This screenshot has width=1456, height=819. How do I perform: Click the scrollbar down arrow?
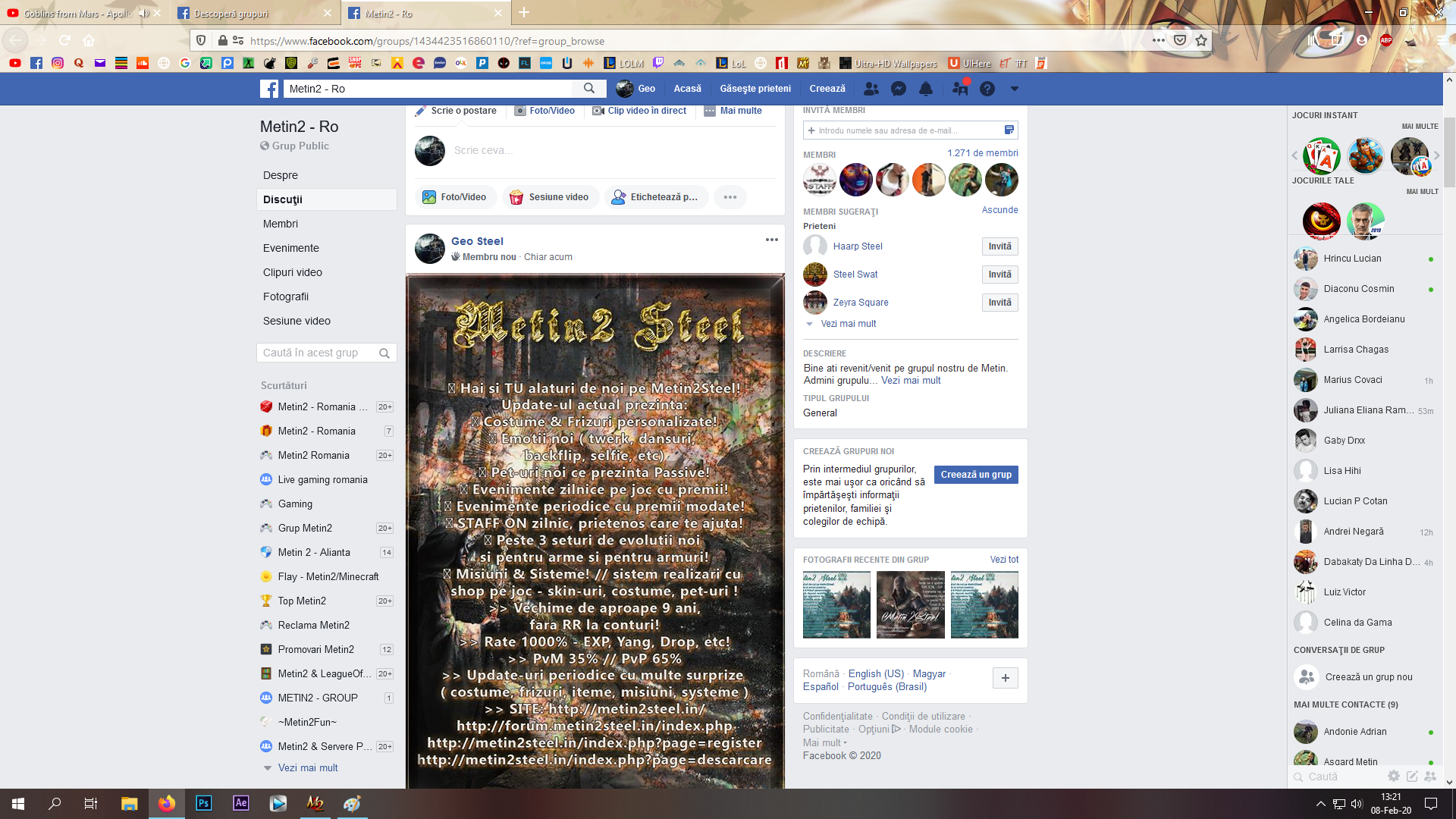tap(1449, 782)
